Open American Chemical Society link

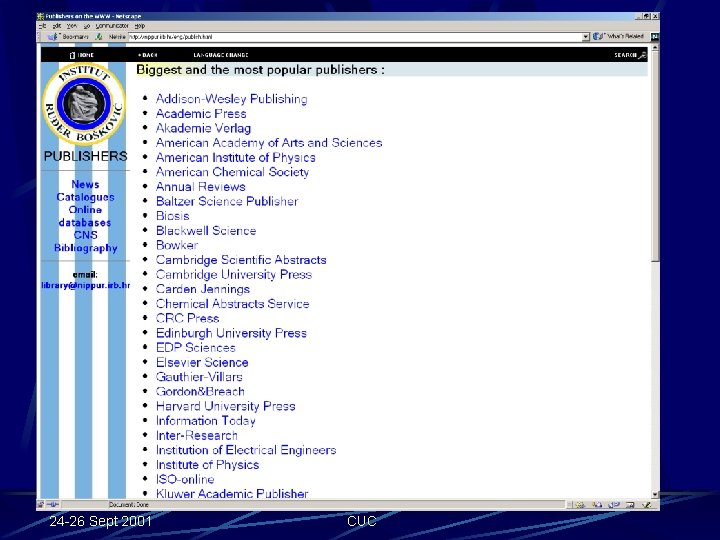(x=232, y=172)
